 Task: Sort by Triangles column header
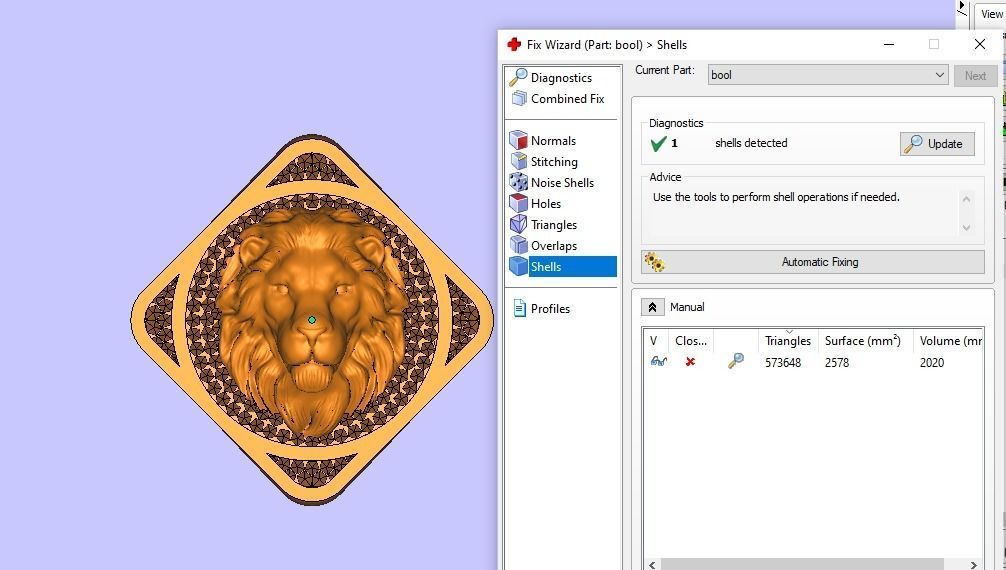tap(788, 341)
